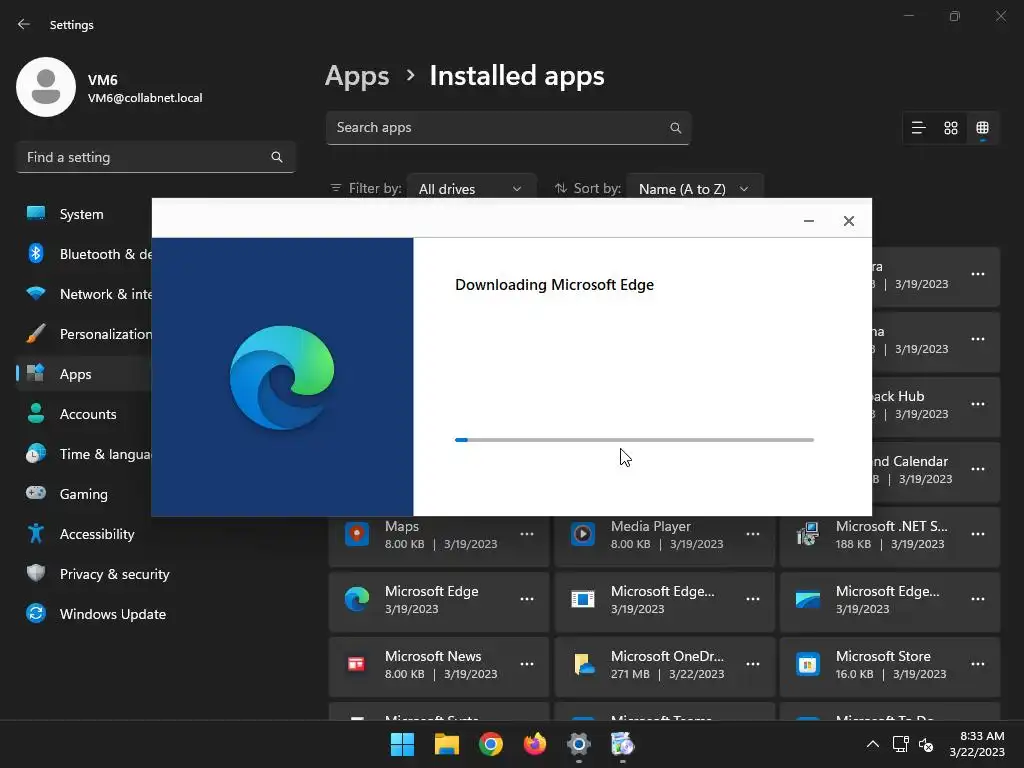The width and height of the screenshot is (1024, 768).
Task: Open Windows Update settings
Action: coord(157,614)
